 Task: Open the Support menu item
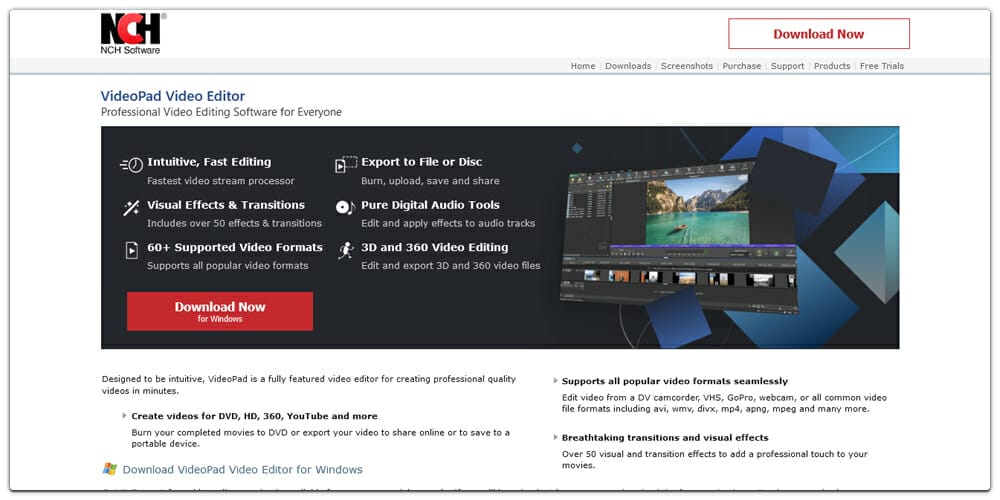click(788, 66)
